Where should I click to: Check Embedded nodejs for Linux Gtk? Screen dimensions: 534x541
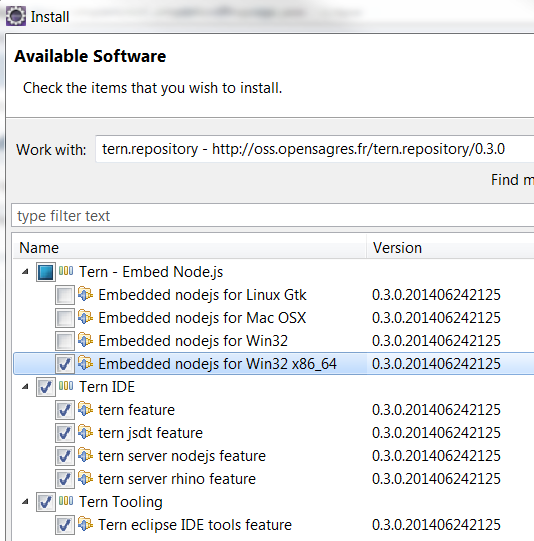point(65,295)
